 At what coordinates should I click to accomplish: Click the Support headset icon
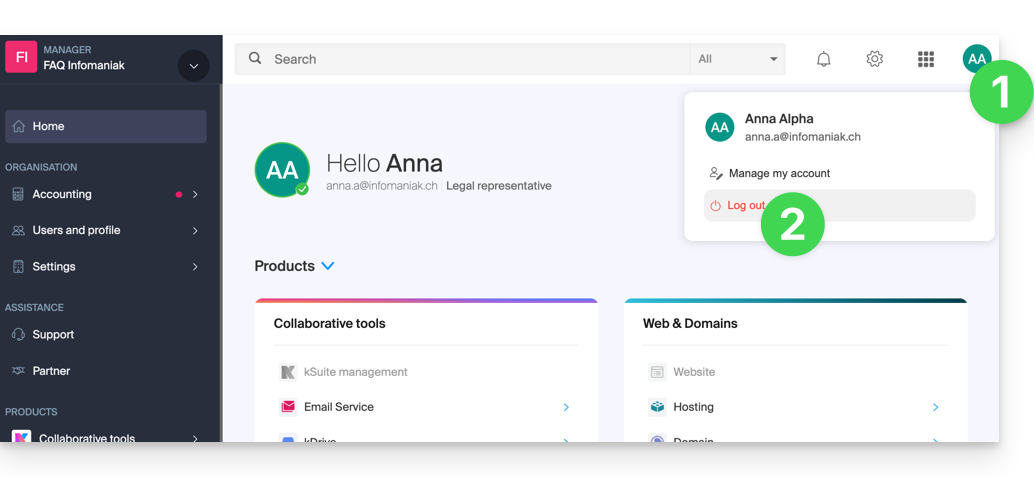(x=19, y=334)
